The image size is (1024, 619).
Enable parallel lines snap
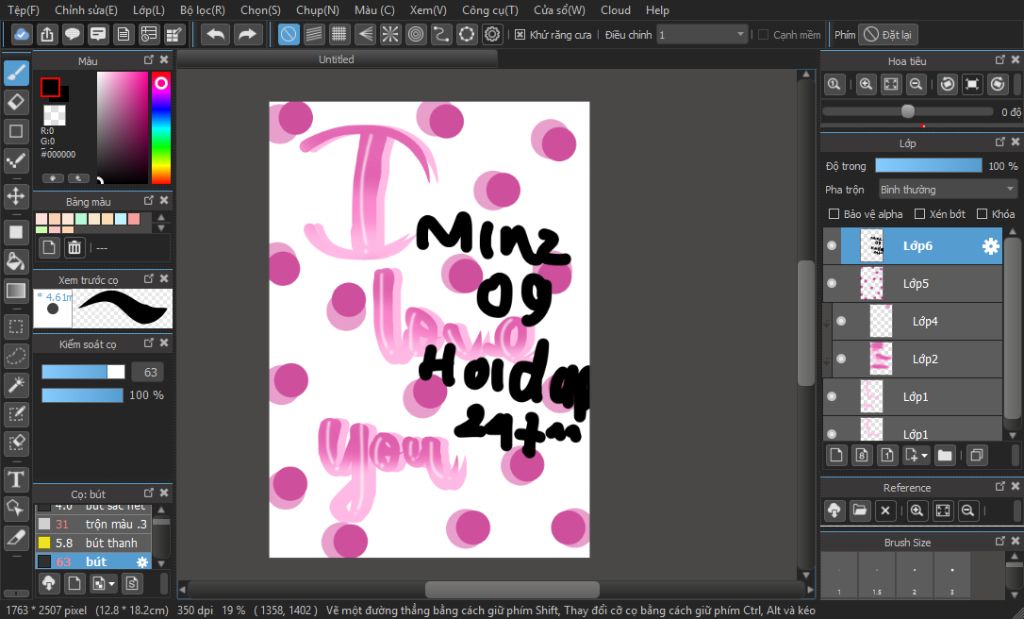tap(314, 35)
